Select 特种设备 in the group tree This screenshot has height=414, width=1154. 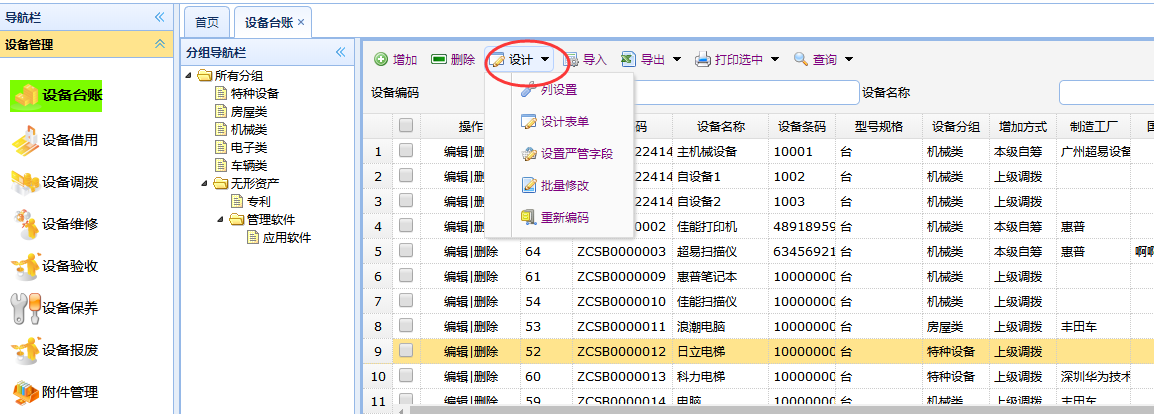click(x=254, y=94)
